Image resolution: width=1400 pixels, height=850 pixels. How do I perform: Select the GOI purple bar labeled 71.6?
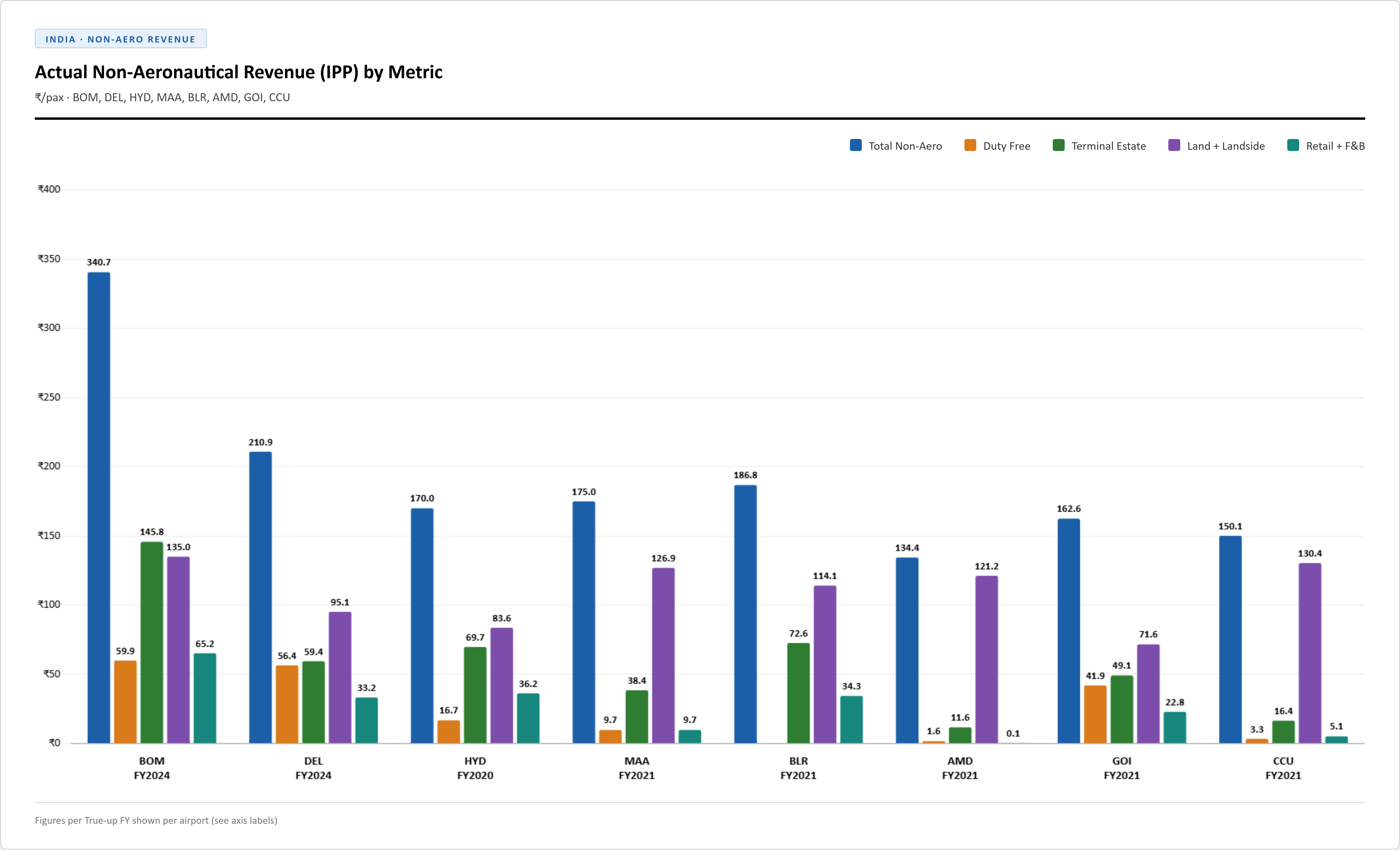[1148, 694]
